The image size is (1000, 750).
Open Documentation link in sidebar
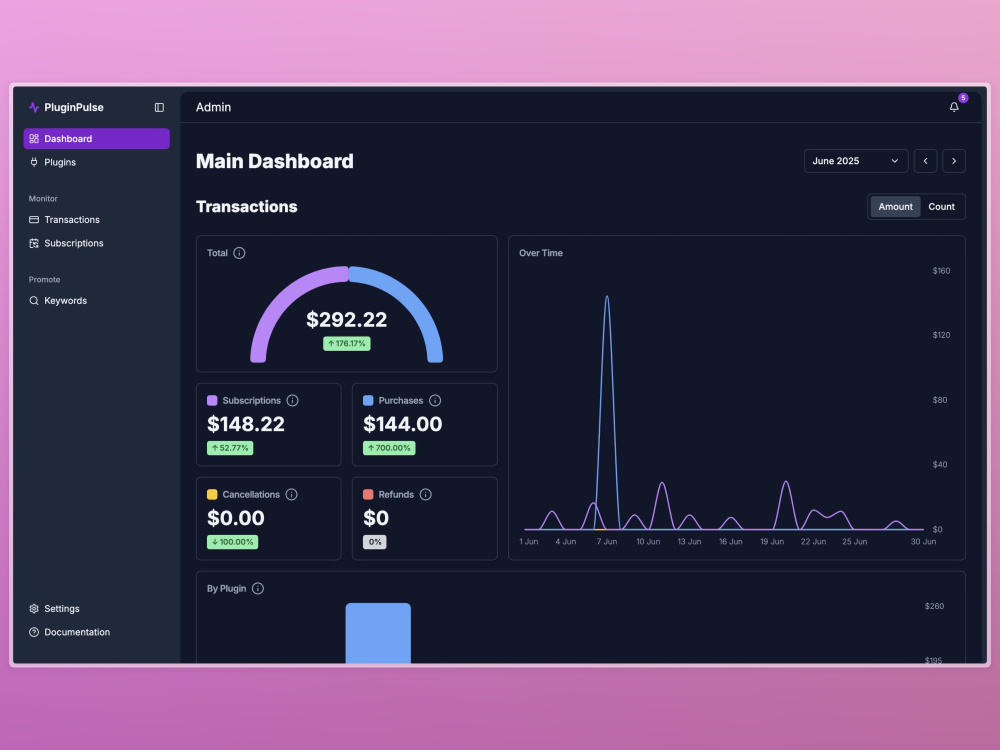(x=97, y=632)
